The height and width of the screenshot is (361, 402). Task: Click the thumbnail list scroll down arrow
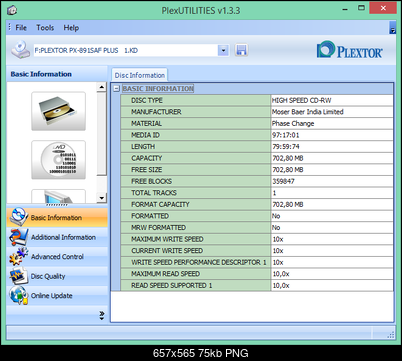pos(102,198)
